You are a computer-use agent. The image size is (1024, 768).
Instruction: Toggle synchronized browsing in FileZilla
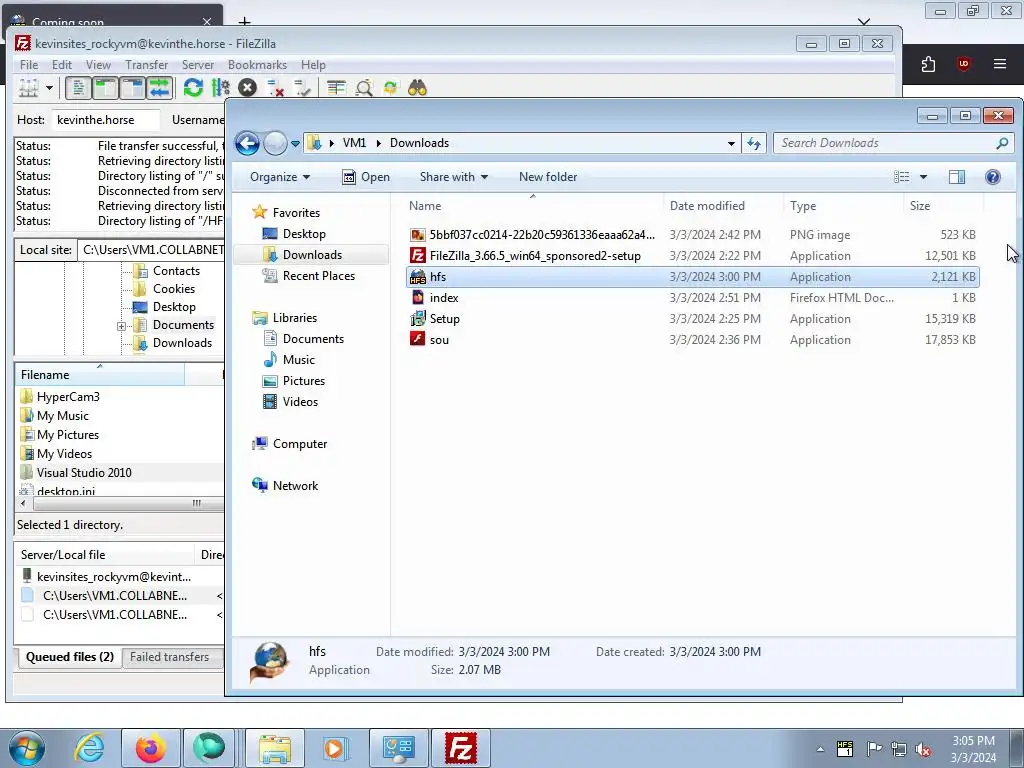(x=391, y=88)
